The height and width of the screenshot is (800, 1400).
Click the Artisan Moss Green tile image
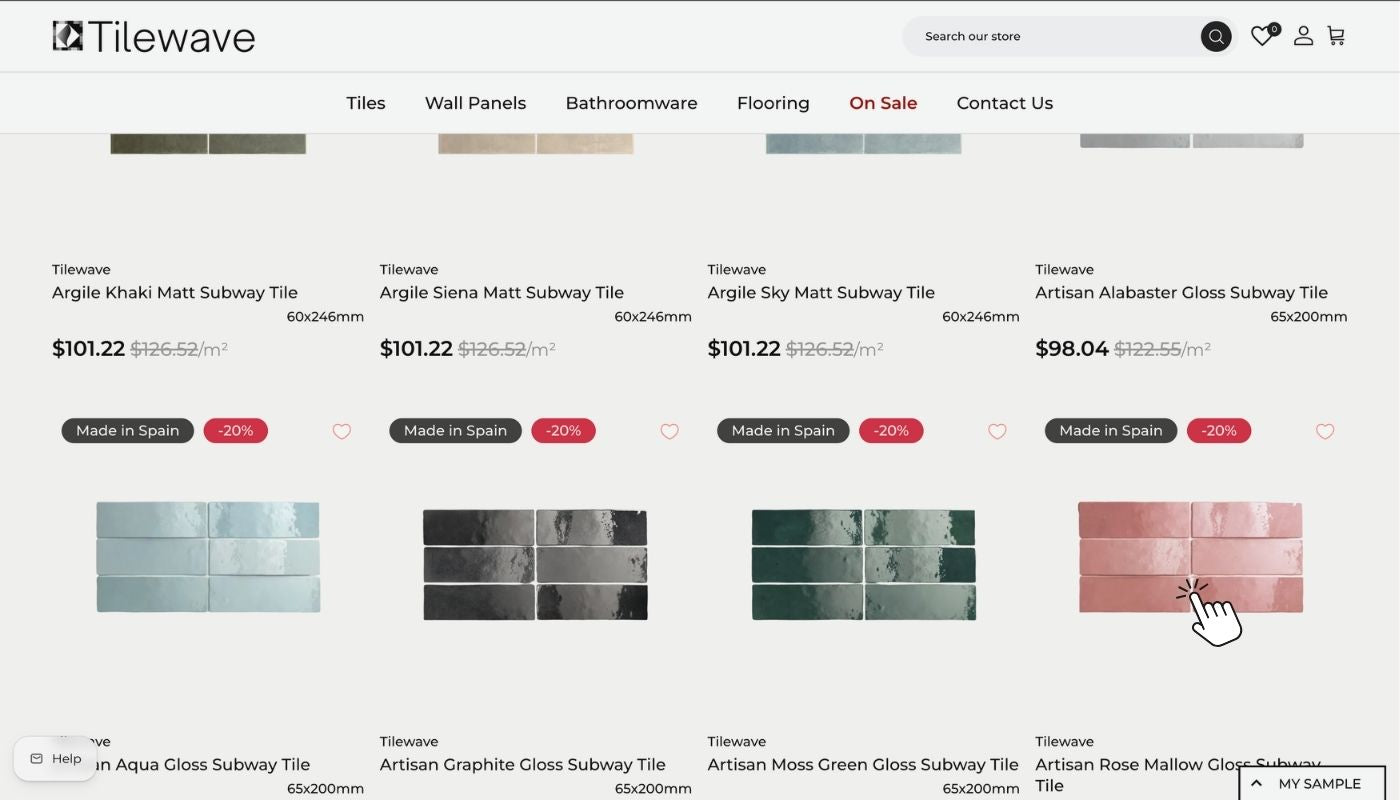[863, 564]
